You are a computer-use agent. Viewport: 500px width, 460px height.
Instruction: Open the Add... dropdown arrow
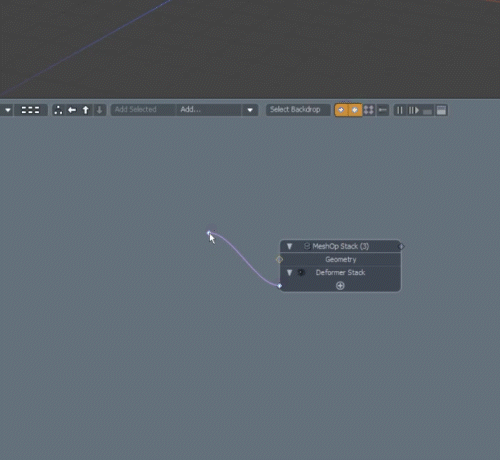(x=250, y=110)
